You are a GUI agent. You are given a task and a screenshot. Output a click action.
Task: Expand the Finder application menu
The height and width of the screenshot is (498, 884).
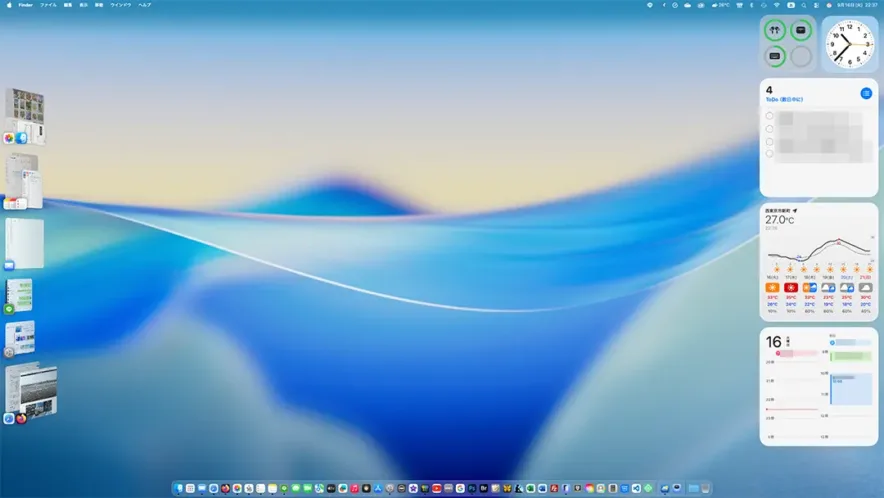click(x=26, y=5)
